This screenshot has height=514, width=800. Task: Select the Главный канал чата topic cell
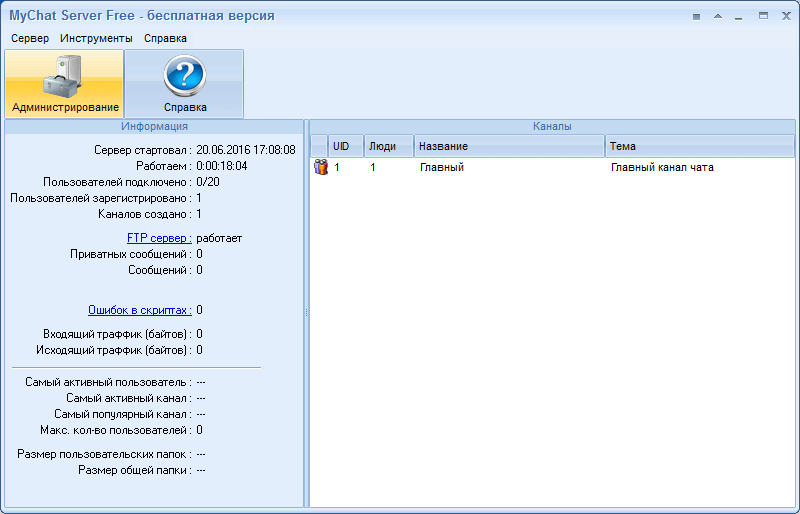[662, 167]
